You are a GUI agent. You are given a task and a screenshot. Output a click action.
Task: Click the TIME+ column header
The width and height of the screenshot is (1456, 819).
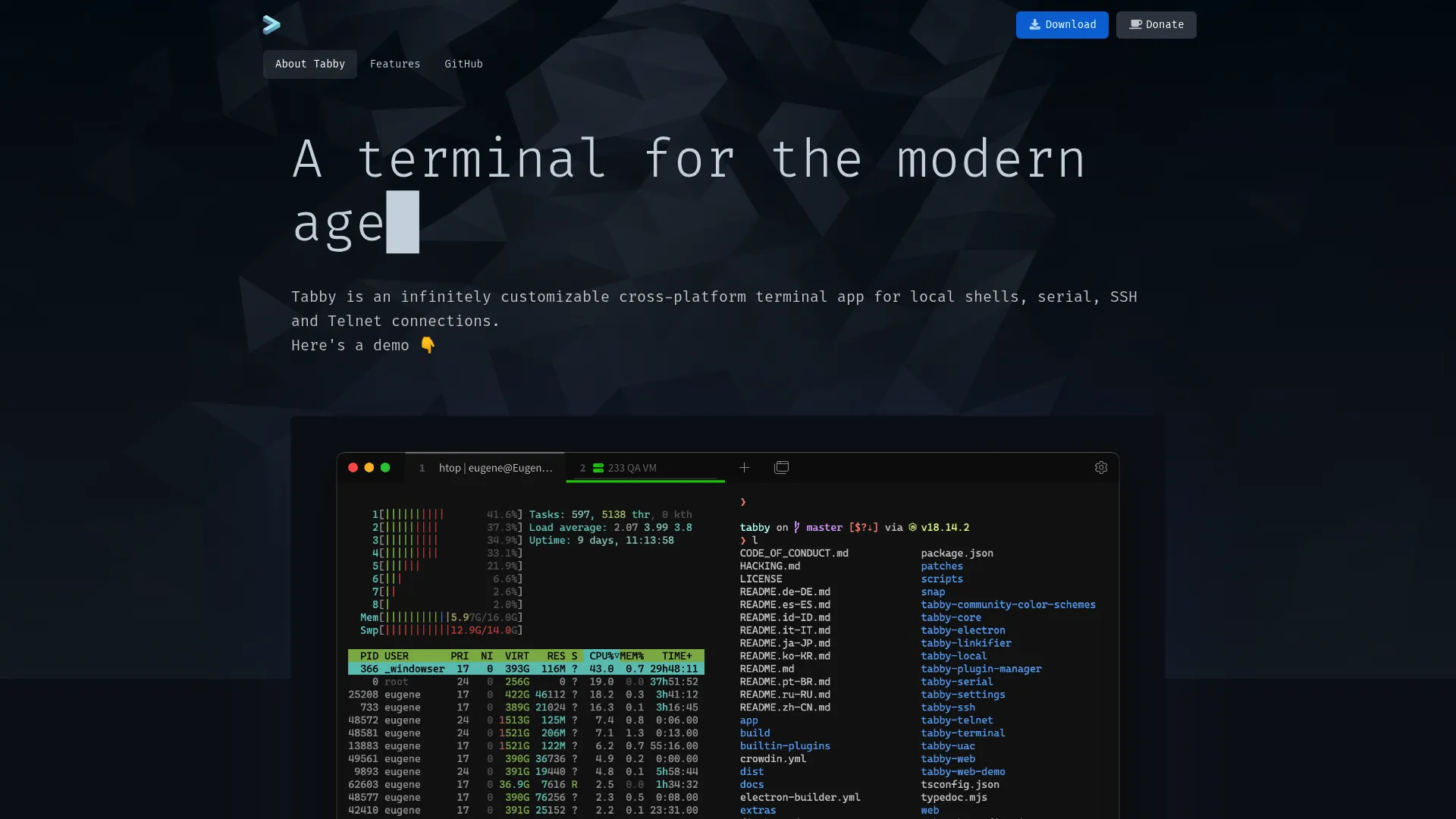(x=676, y=656)
